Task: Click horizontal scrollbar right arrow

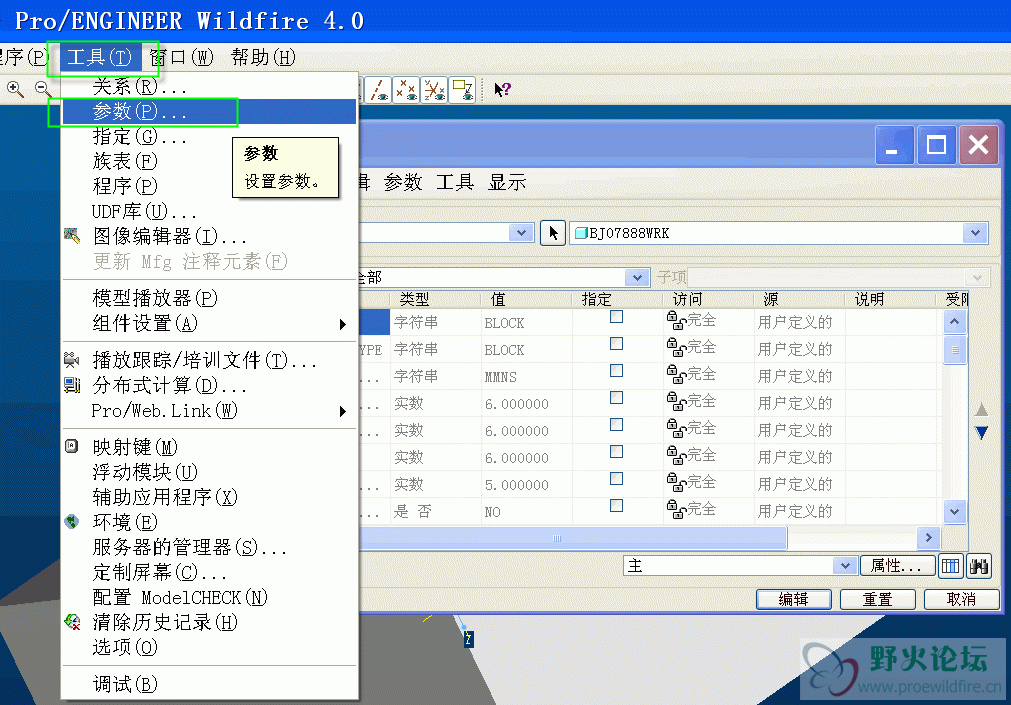Action: point(928,537)
